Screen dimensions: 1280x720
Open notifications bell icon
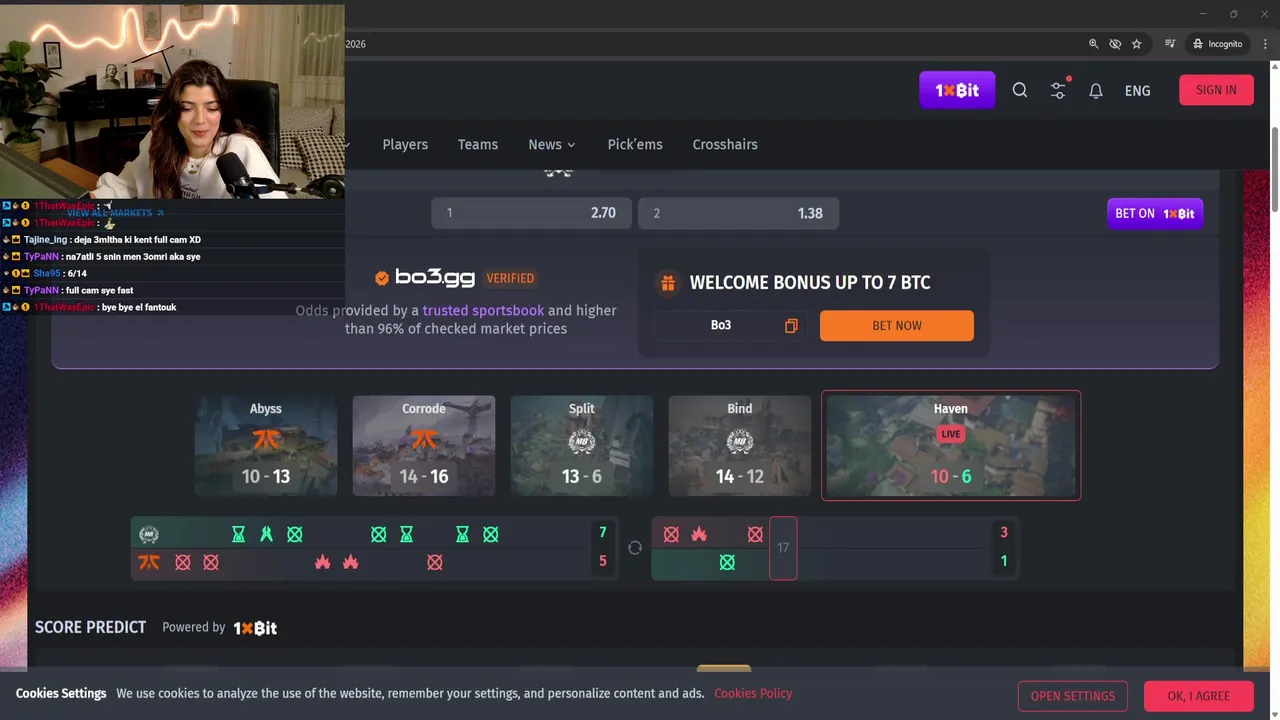1096,90
